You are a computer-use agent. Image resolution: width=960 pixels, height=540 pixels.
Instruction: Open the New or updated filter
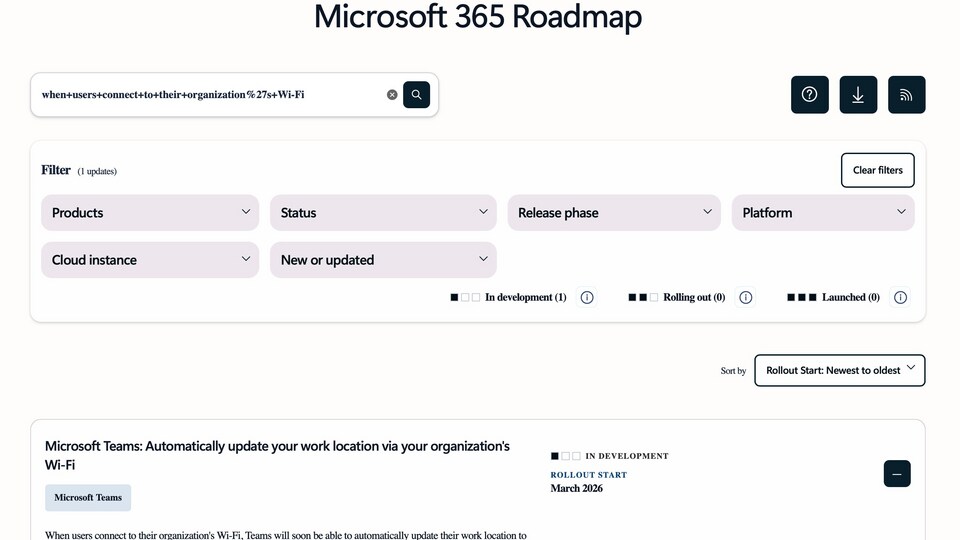[x=383, y=260]
